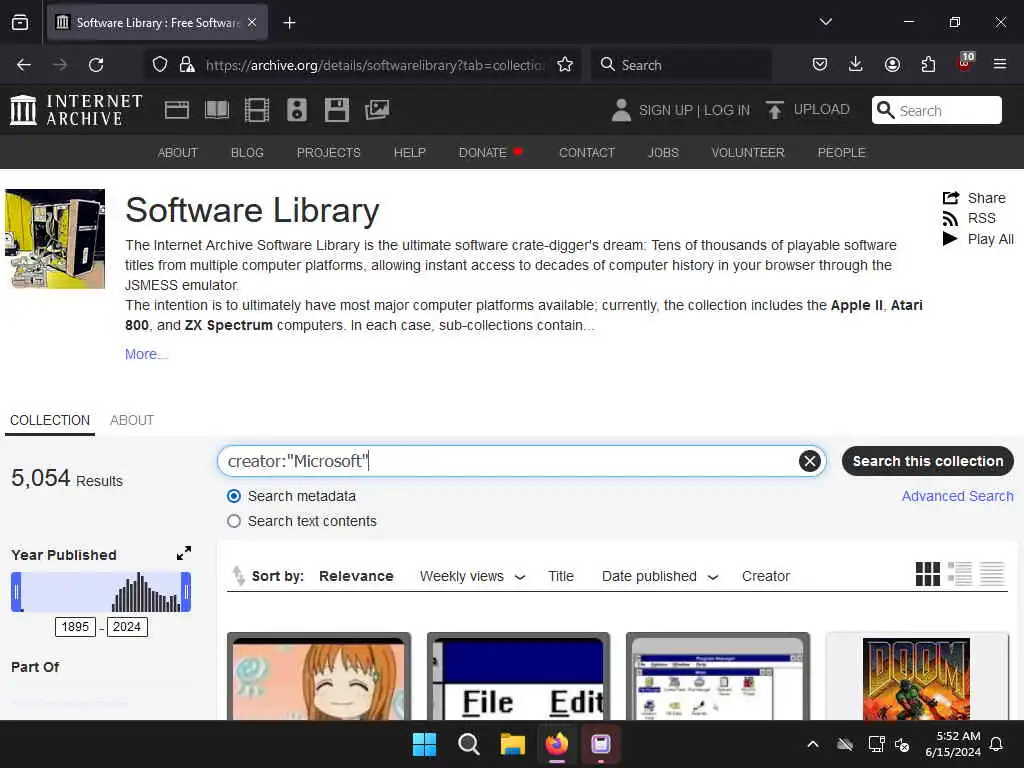The height and width of the screenshot is (768, 1024).
Task: Open a new browser tab
Action: tap(289, 23)
